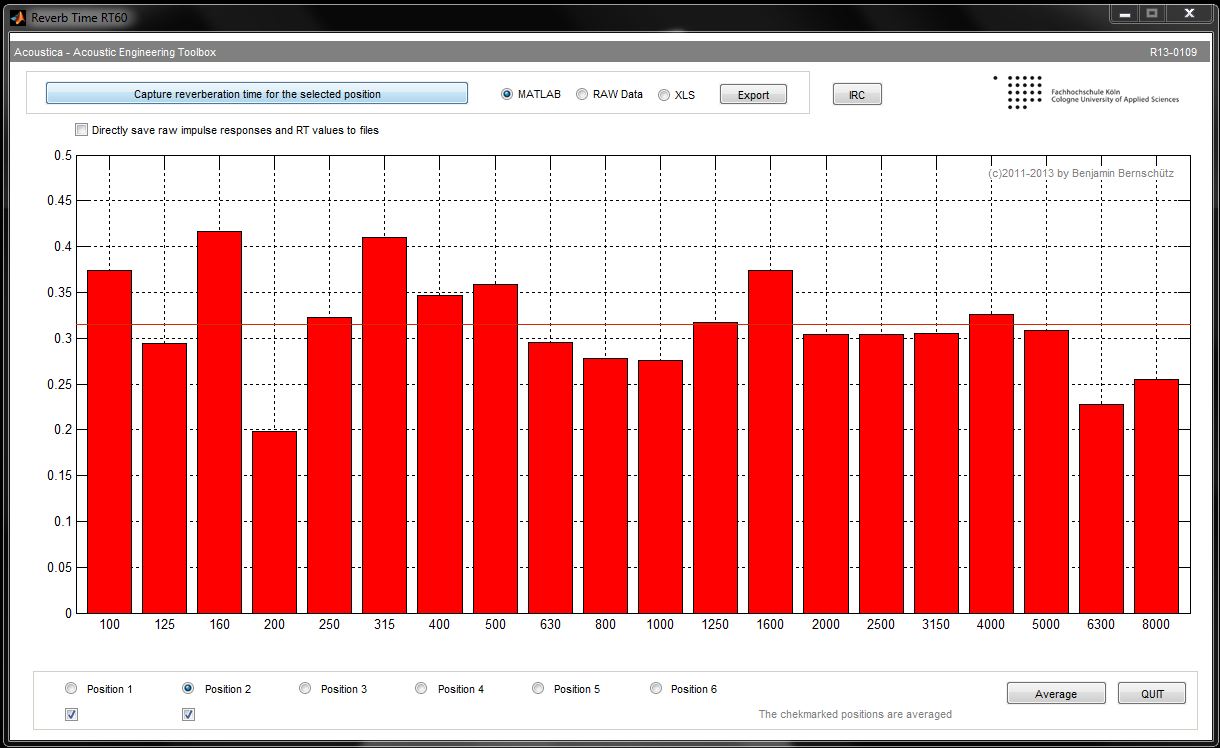Click the x-axis label "630"
The image size is (1220, 748).
(550, 625)
